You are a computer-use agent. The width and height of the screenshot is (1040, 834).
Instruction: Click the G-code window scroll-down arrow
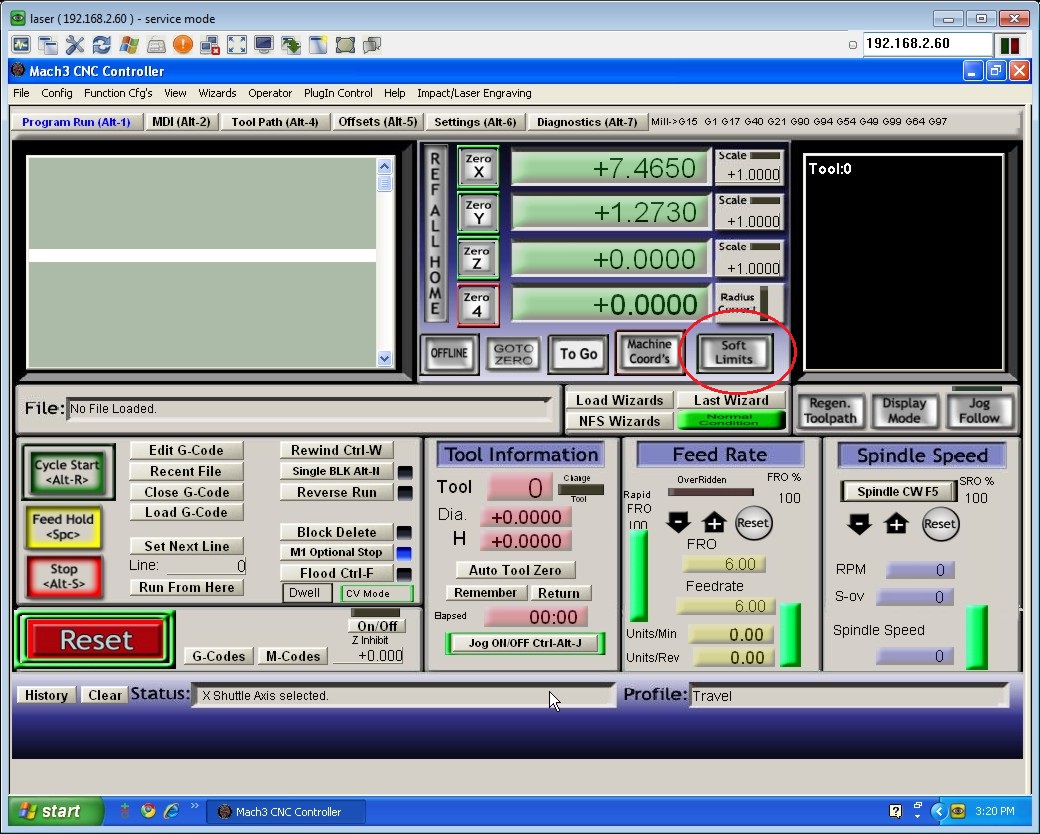tap(384, 358)
